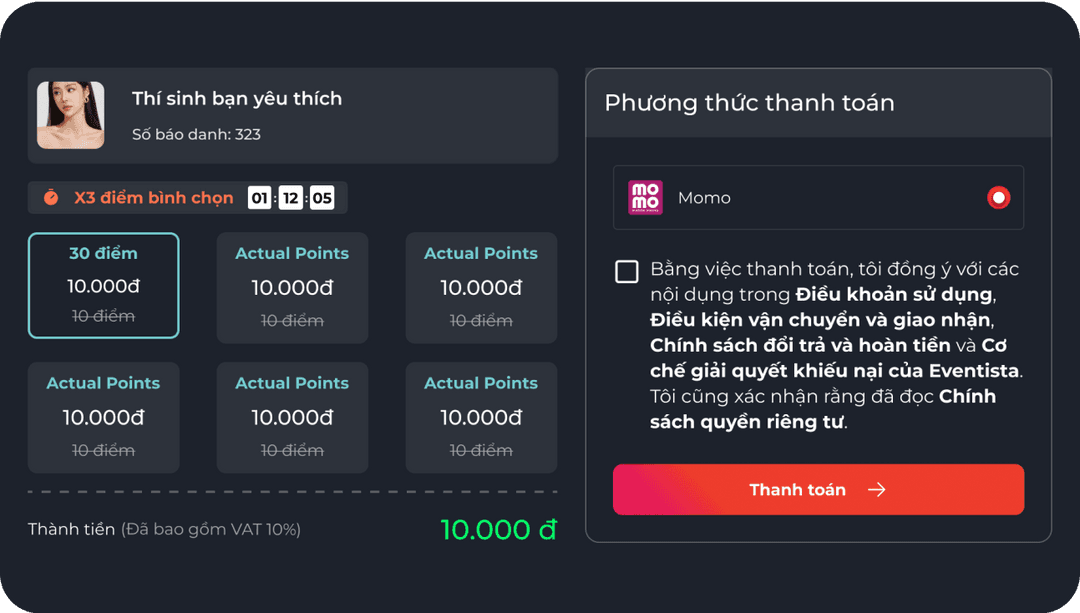Viewport: 1080px width, 613px height.
Task: Tick the payment terms agreement checkbox
Action: pos(627,272)
